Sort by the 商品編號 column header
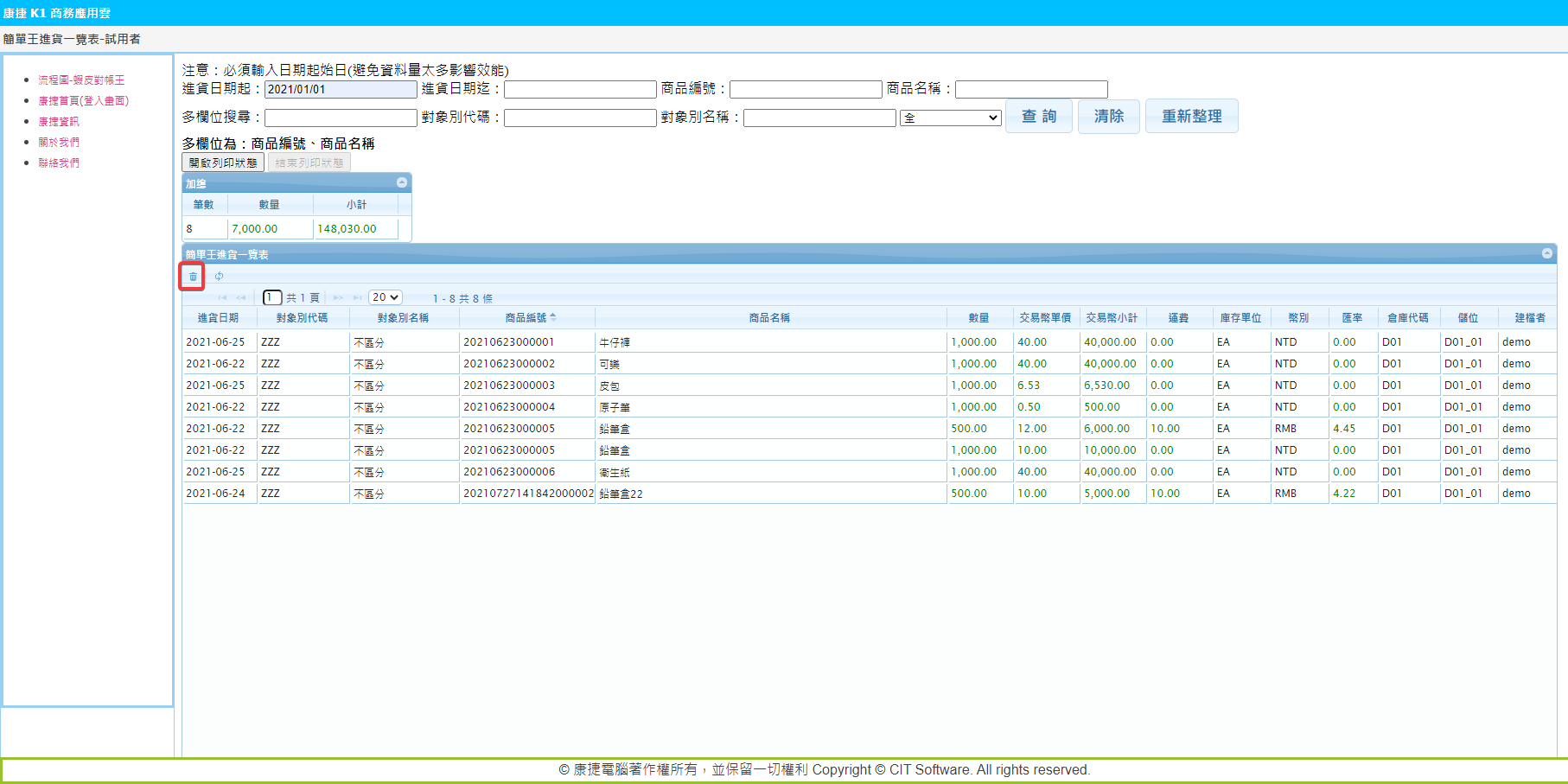Image resolution: width=1568 pixels, height=784 pixels. (526, 318)
